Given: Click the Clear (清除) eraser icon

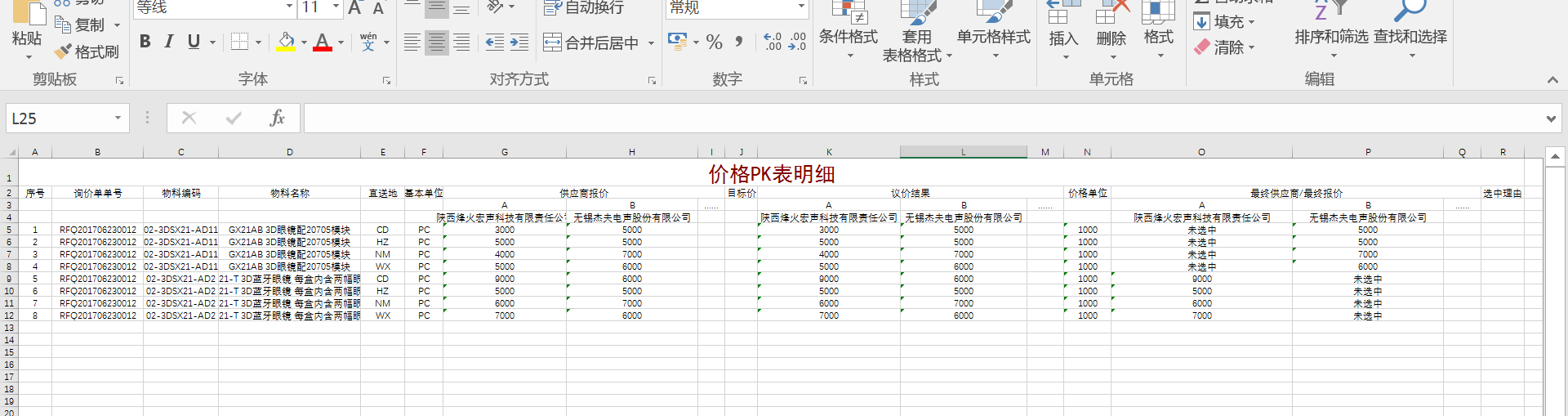Looking at the screenshot, I should 1202,47.
